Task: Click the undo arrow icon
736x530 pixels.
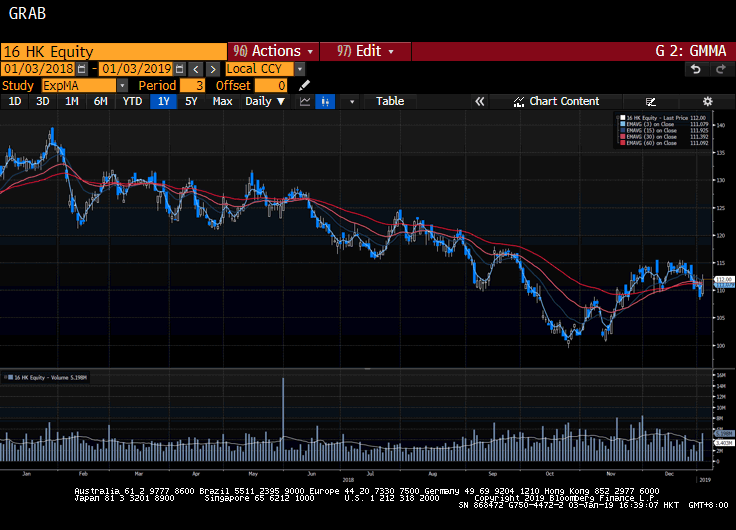Action: 696,69
